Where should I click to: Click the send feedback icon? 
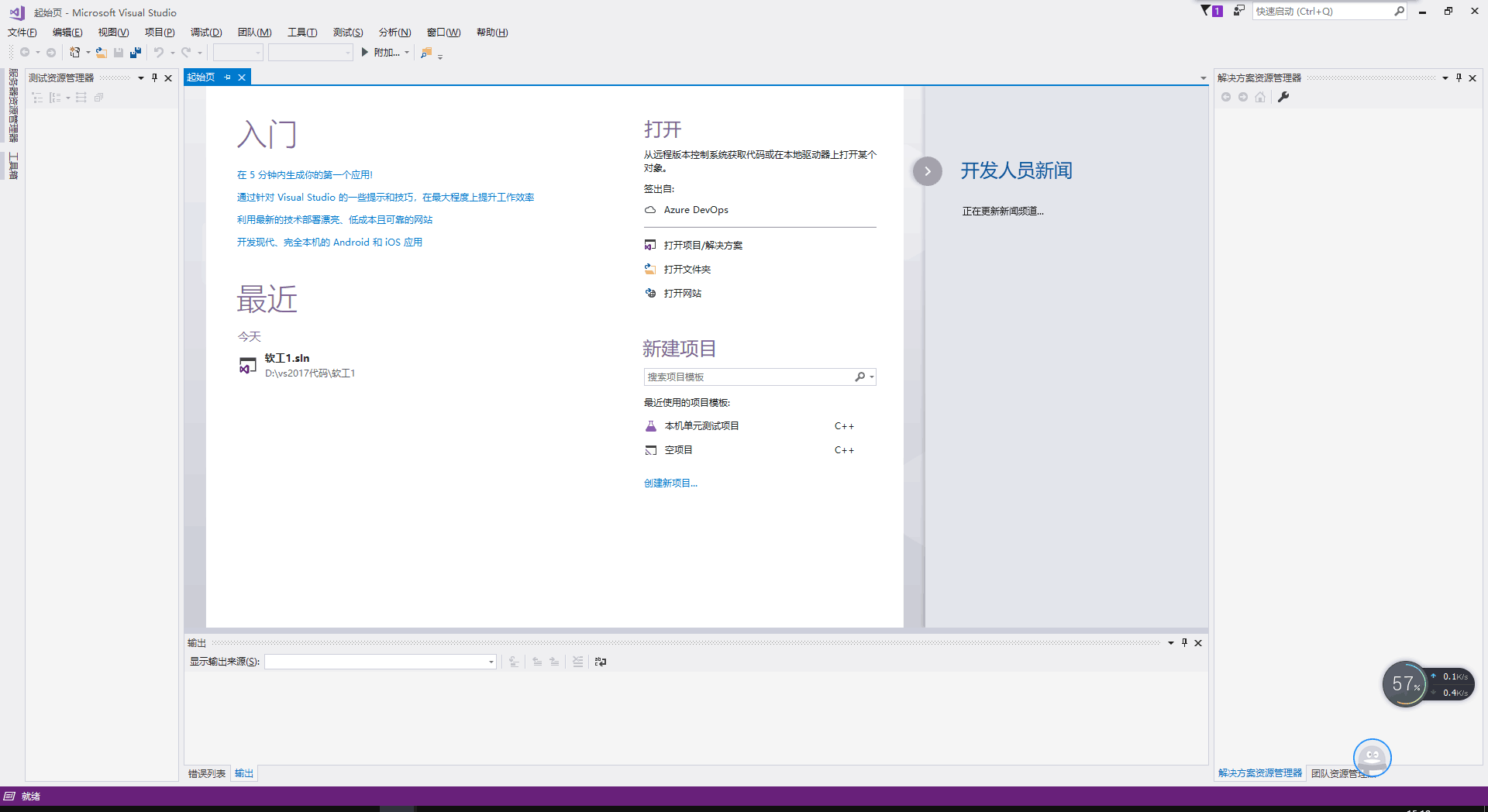click(x=1239, y=11)
